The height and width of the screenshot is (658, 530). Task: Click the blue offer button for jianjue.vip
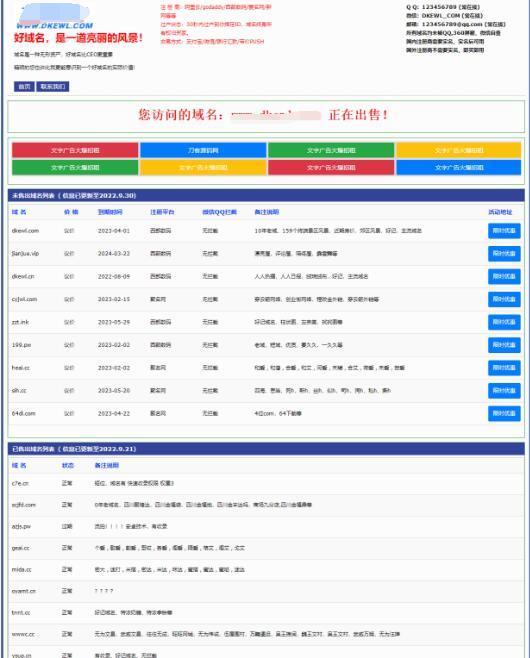[504, 253]
